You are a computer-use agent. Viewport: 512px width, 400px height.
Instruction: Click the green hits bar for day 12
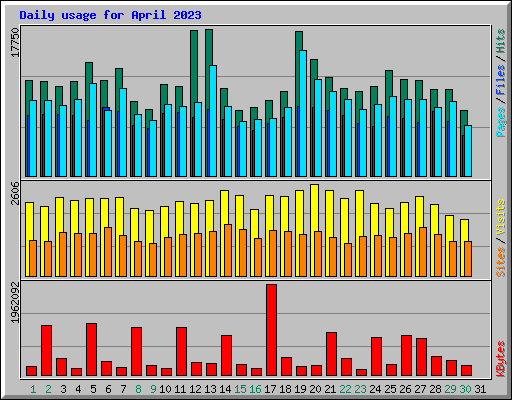194,66
